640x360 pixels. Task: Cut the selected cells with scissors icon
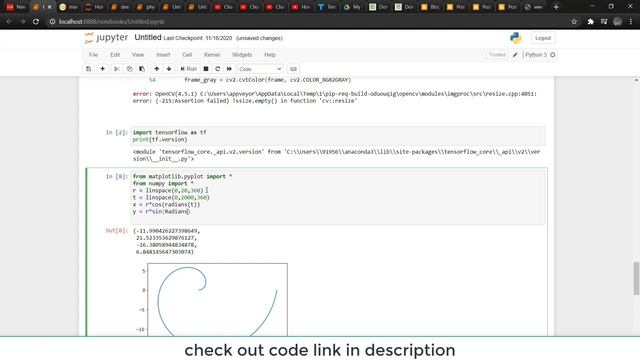(x=117, y=69)
